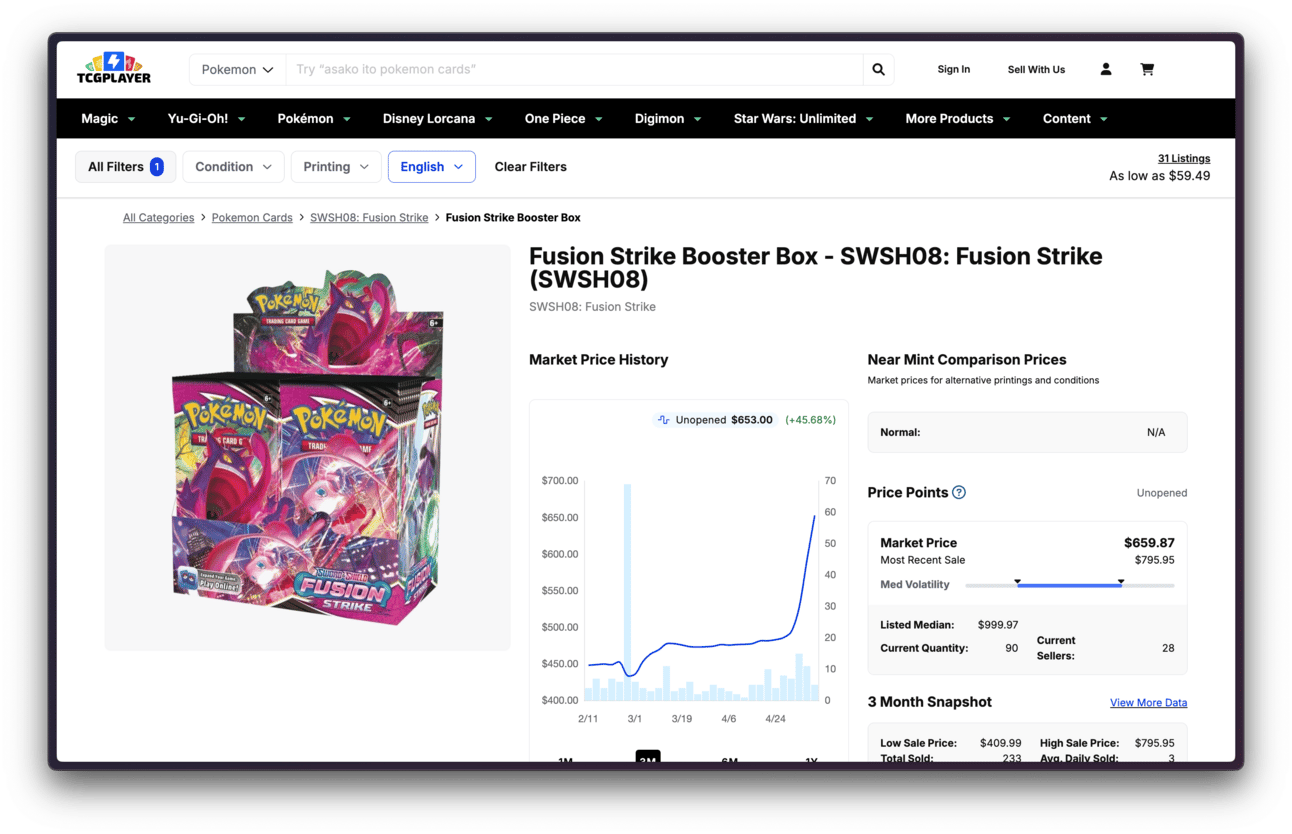Click the magnifying glass search button
This screenshot has height=834, width=1292.
(878, 69)
